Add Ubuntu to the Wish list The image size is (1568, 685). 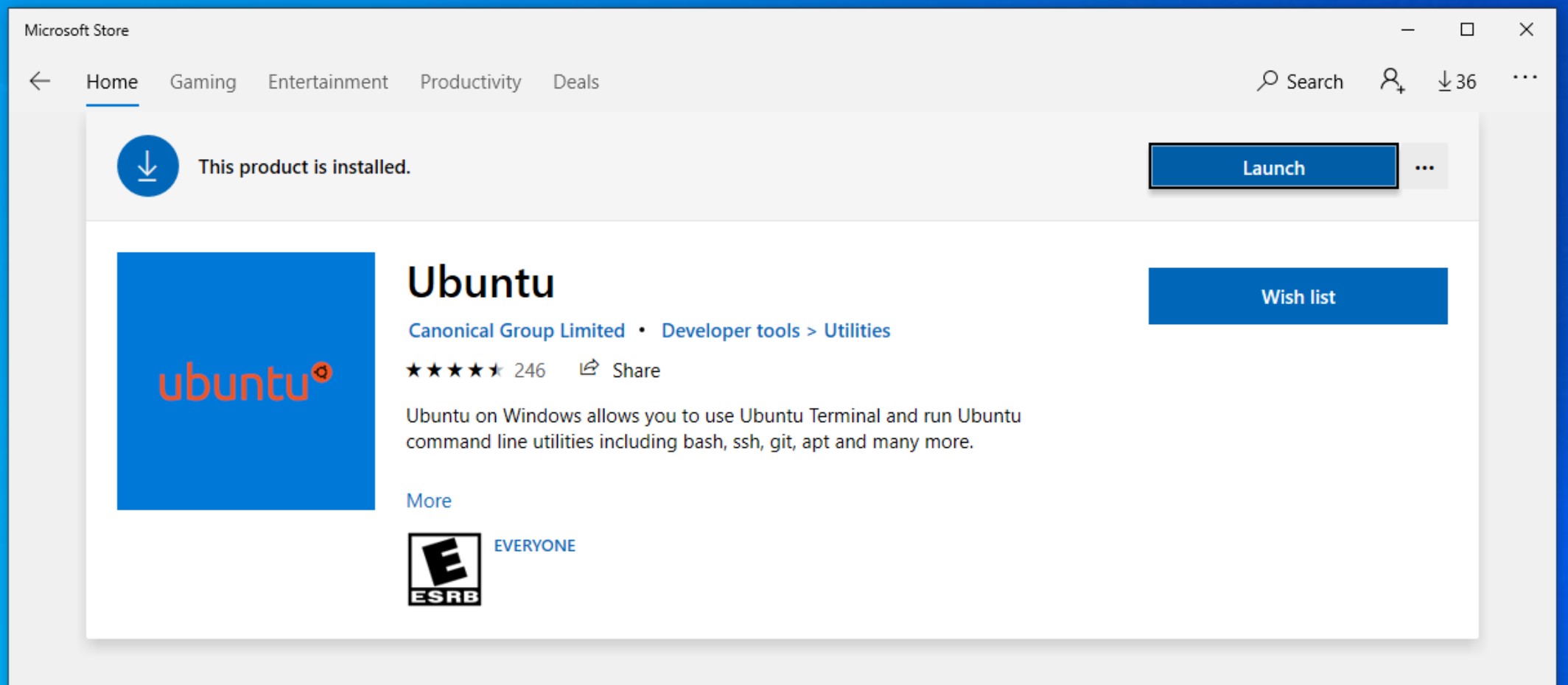tap(1298, 296)
